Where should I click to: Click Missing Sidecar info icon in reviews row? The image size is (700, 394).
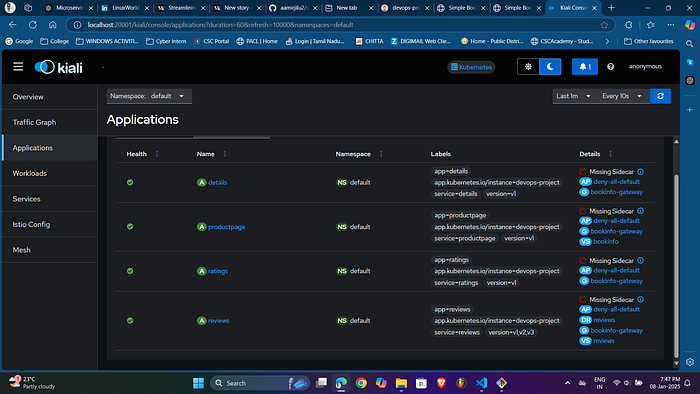pyautogui.click(x=641, y=299)
